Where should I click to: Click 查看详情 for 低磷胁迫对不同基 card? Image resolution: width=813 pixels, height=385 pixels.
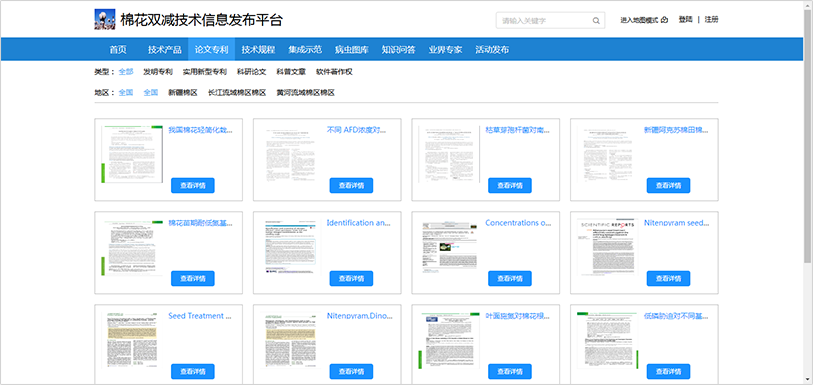(668, 372)
